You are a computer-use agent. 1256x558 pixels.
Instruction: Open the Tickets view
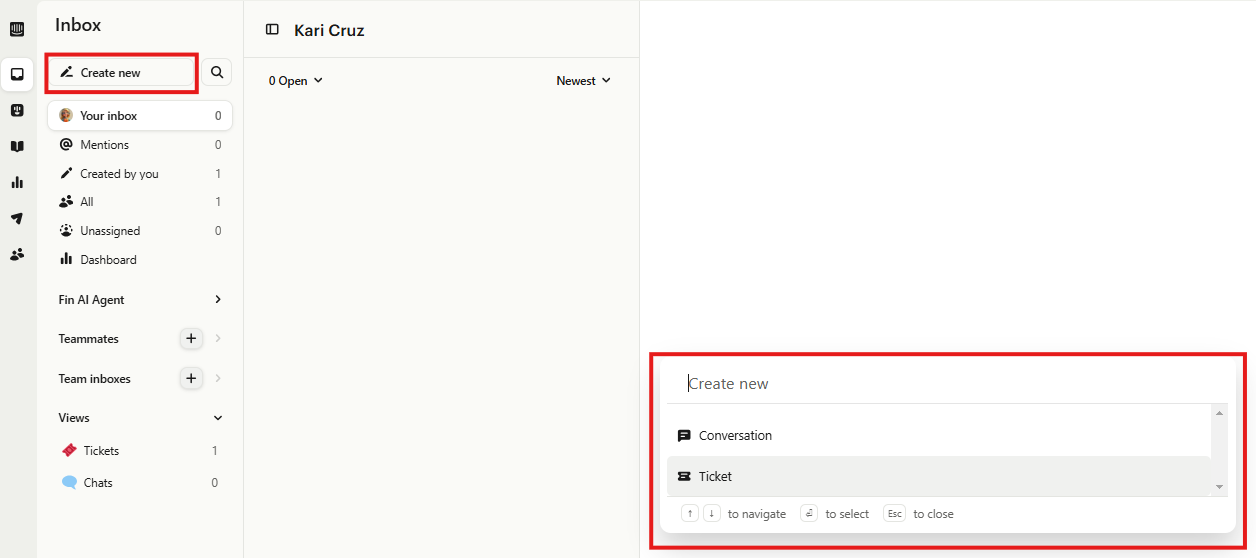tap(101, 451)
